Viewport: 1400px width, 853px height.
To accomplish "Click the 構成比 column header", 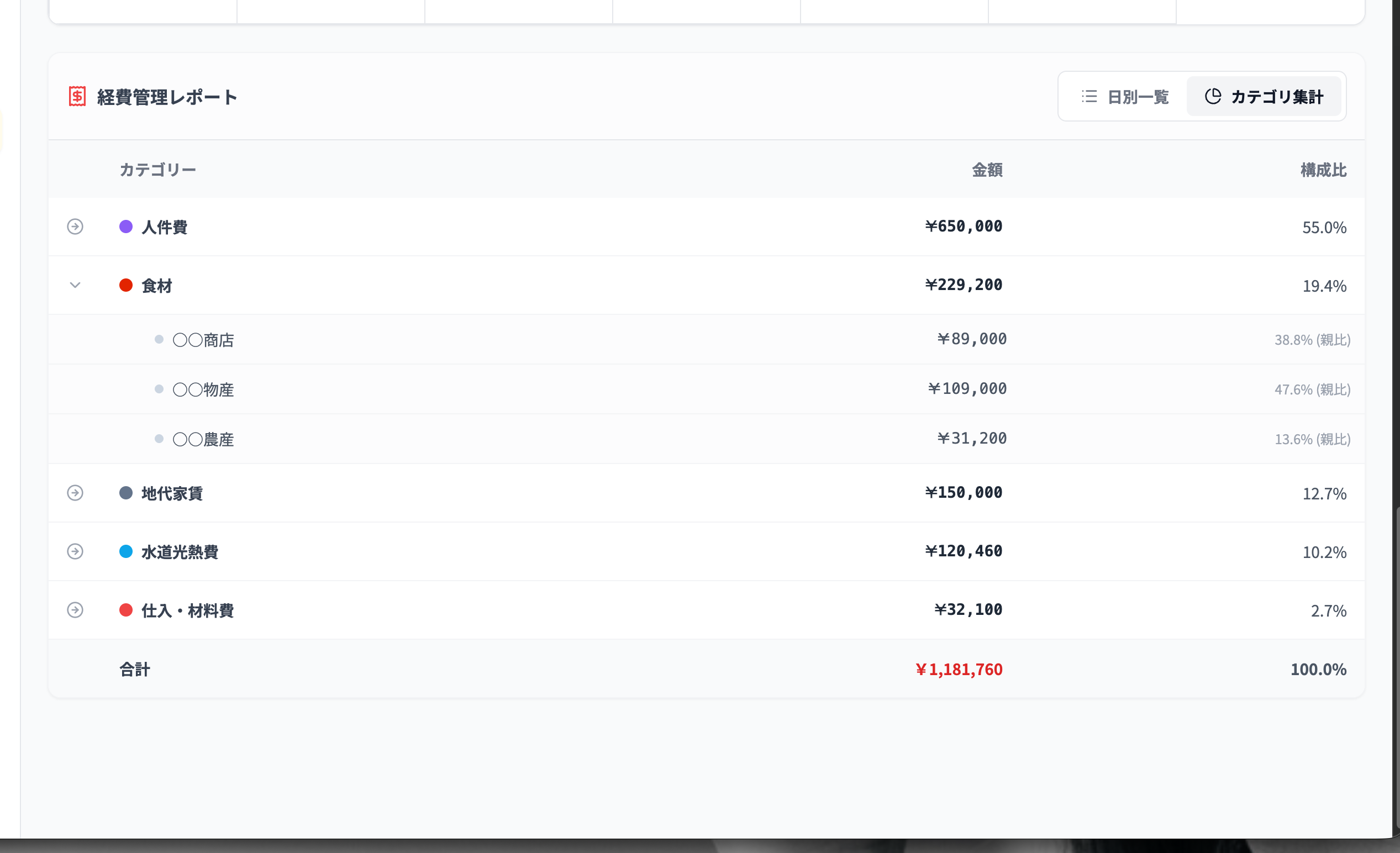I will (x=1323, y=170).
